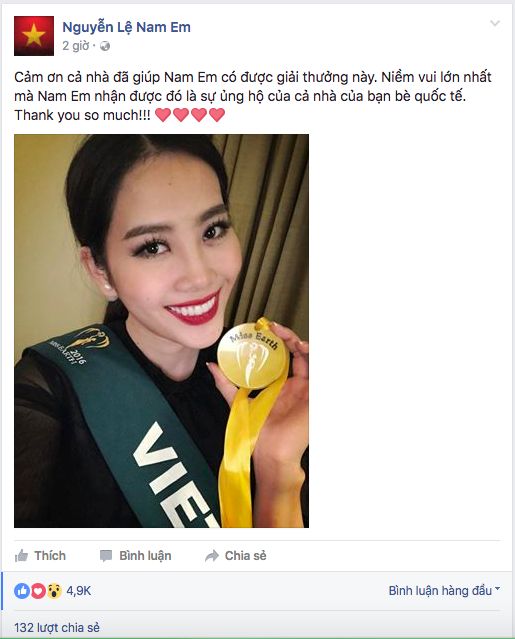Click the post text 'Thank you so much!!!'
The image size is (515, 639).
pos(82,115)
